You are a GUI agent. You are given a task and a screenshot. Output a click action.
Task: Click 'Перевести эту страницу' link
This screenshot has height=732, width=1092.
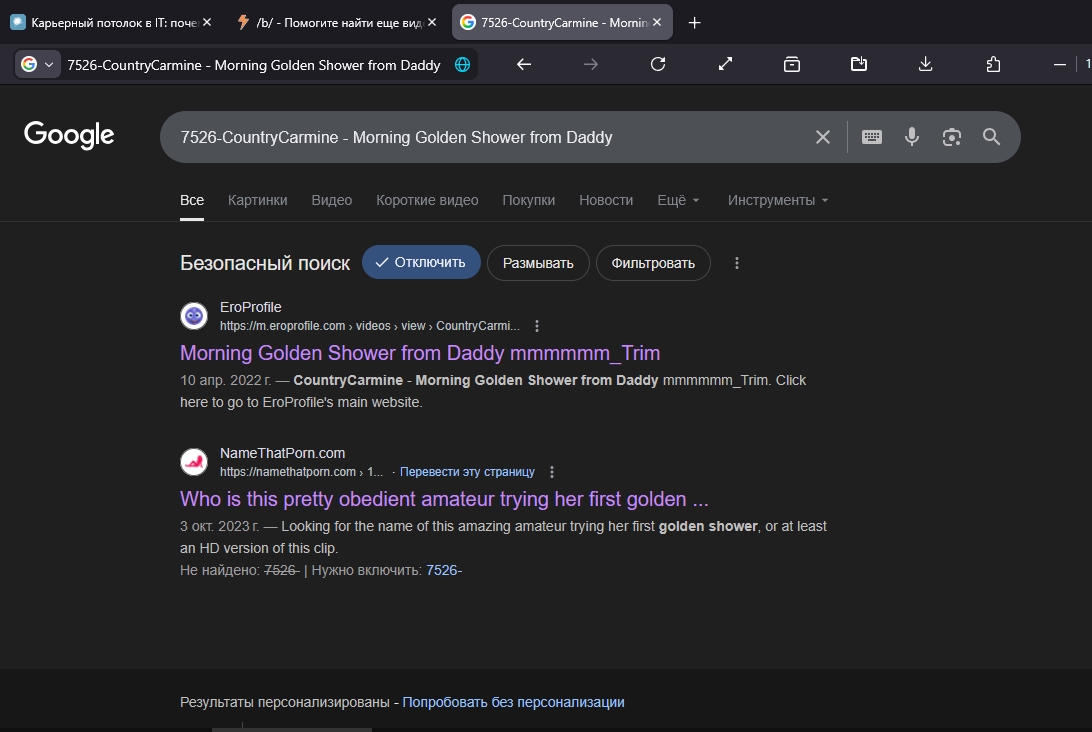[x=467, y=472]
